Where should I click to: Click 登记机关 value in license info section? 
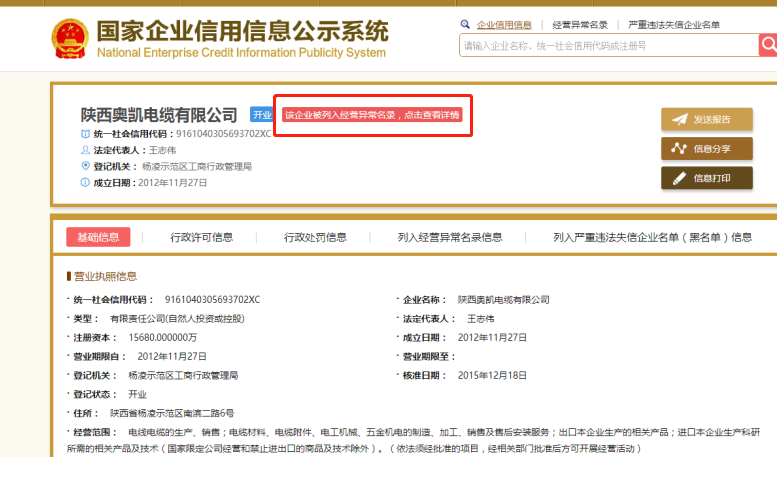pos(183,375)
